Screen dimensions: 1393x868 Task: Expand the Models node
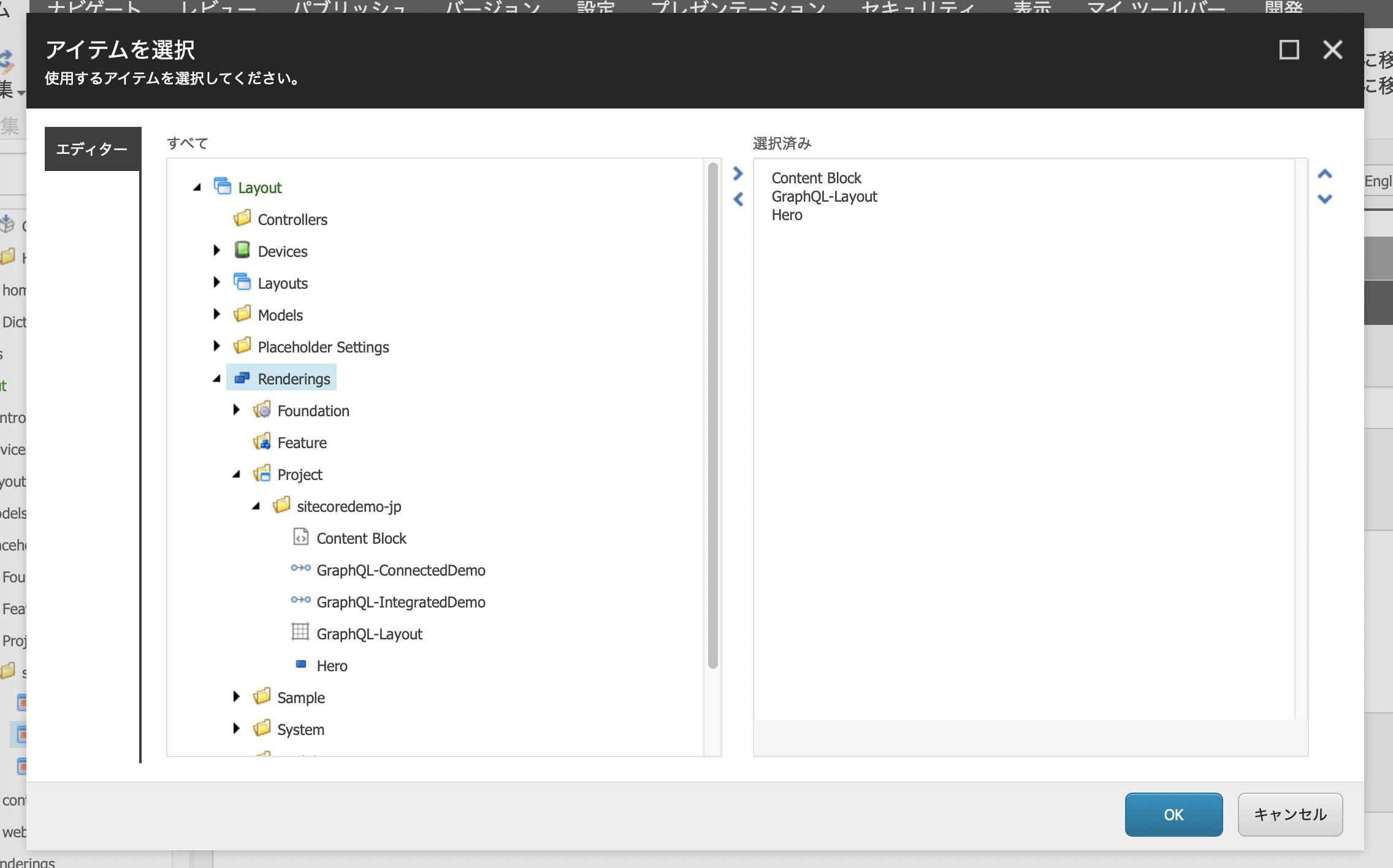216,314
